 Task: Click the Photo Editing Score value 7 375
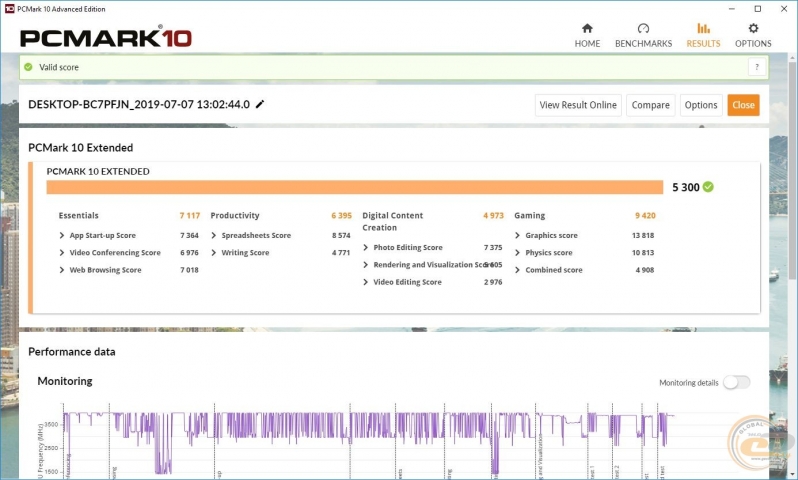coord(493,247)
